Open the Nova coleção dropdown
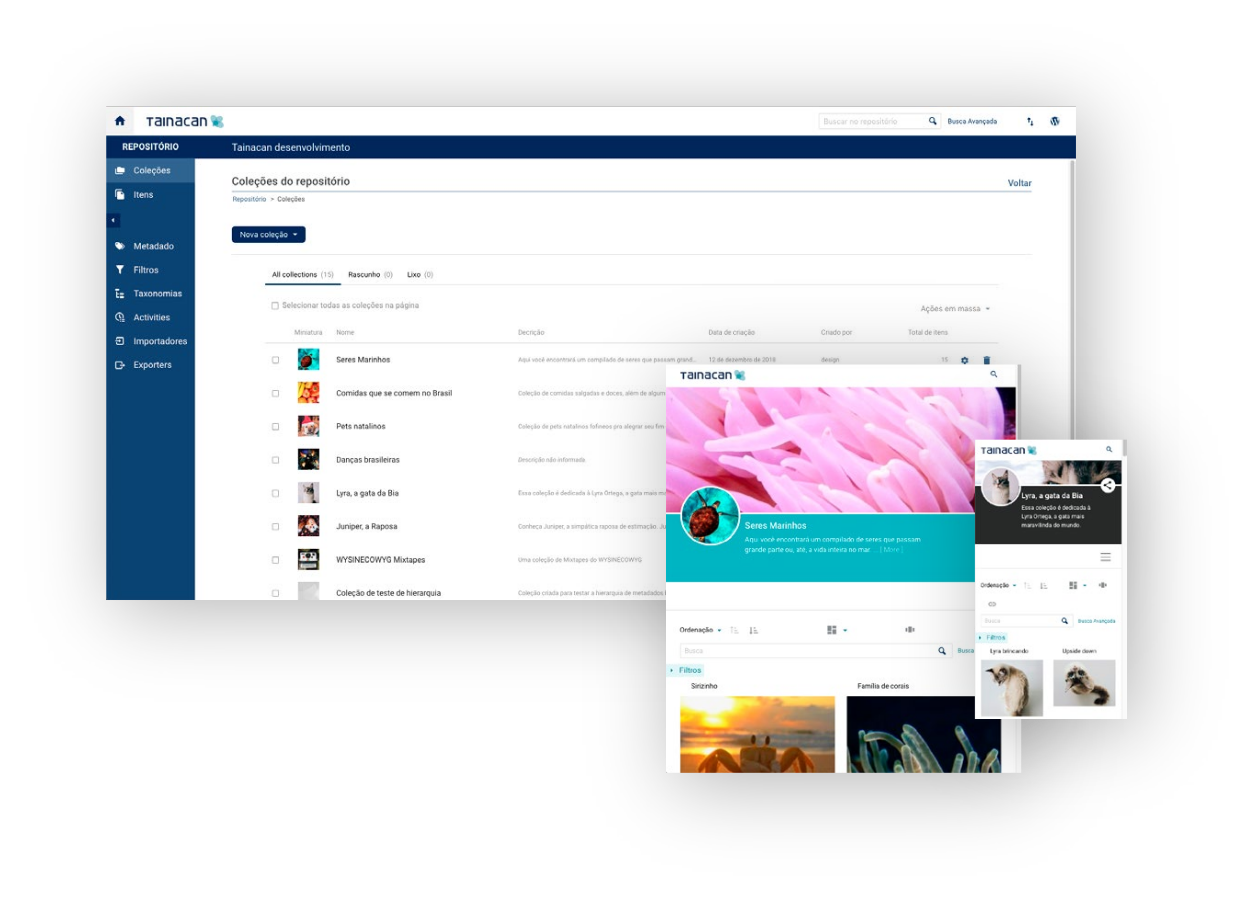This screenshot has width=1251, height=898. (x=268, y=234)
